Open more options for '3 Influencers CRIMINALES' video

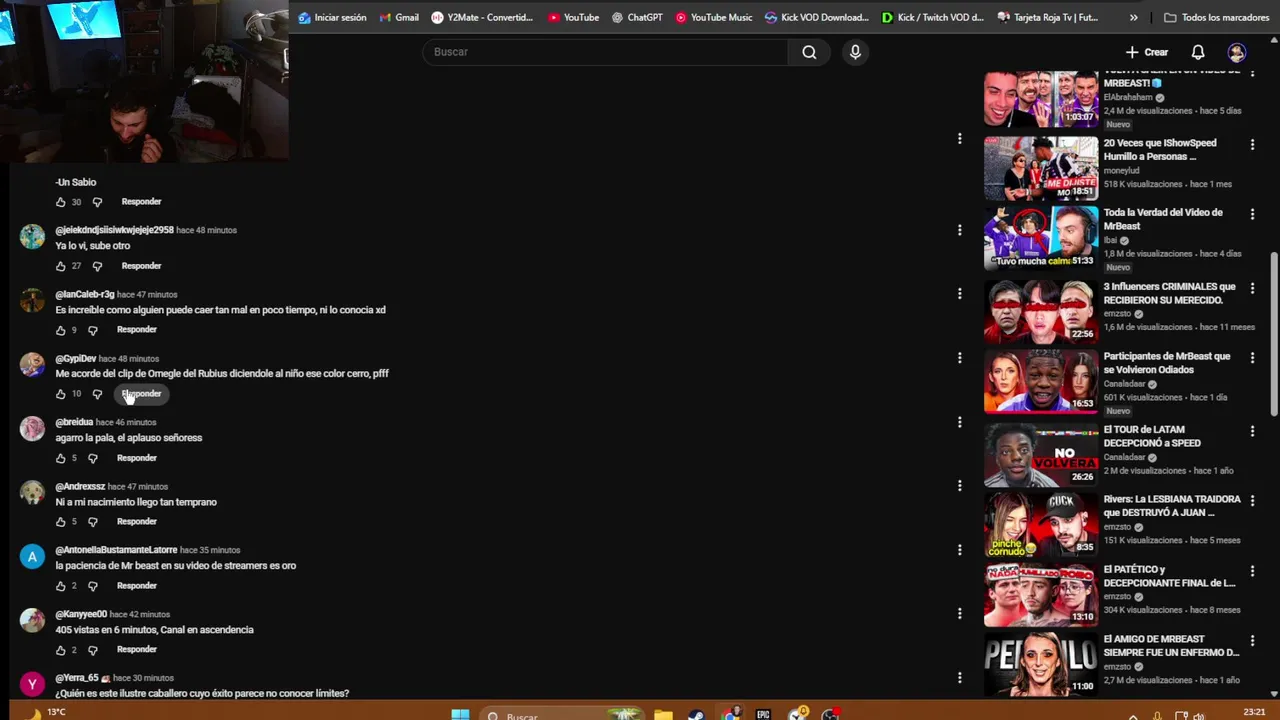point(1252,288)
